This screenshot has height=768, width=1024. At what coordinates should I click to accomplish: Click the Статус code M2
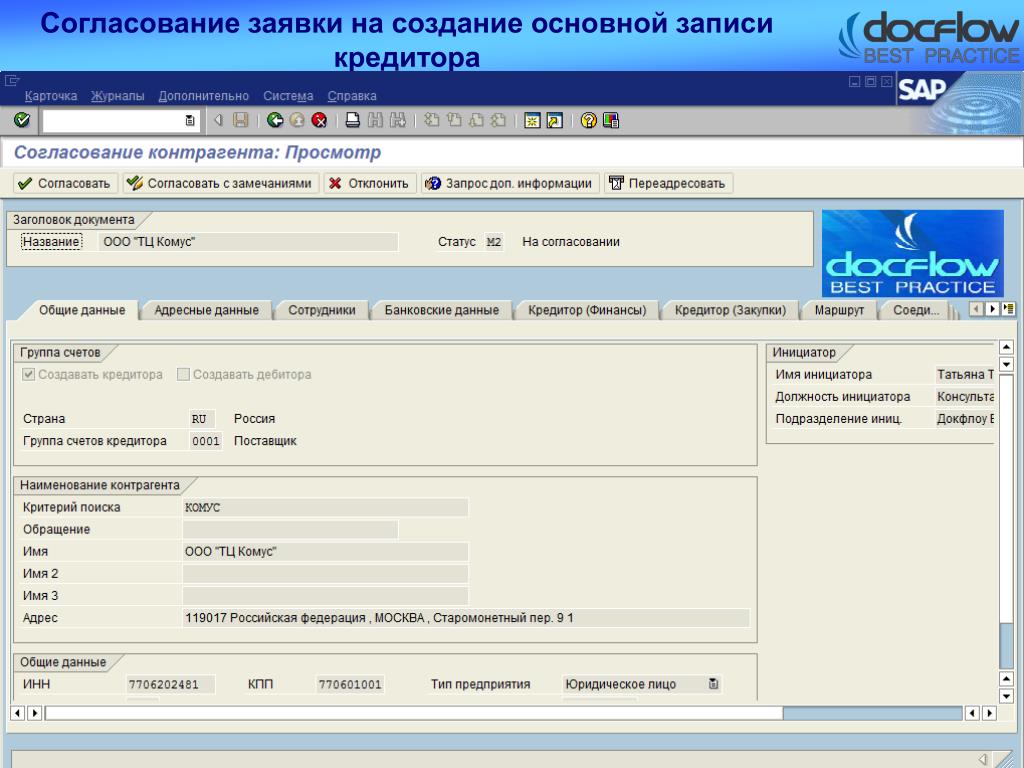coord(494,242)
